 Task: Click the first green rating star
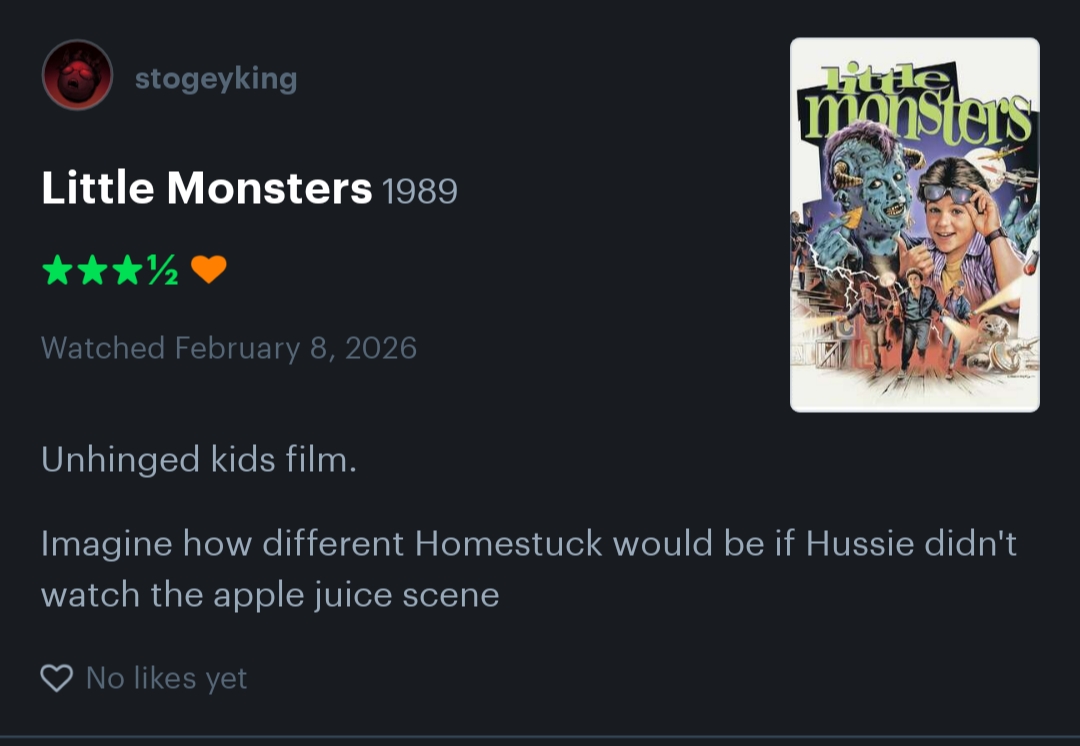pyautogui.click(x=56, y=269)
